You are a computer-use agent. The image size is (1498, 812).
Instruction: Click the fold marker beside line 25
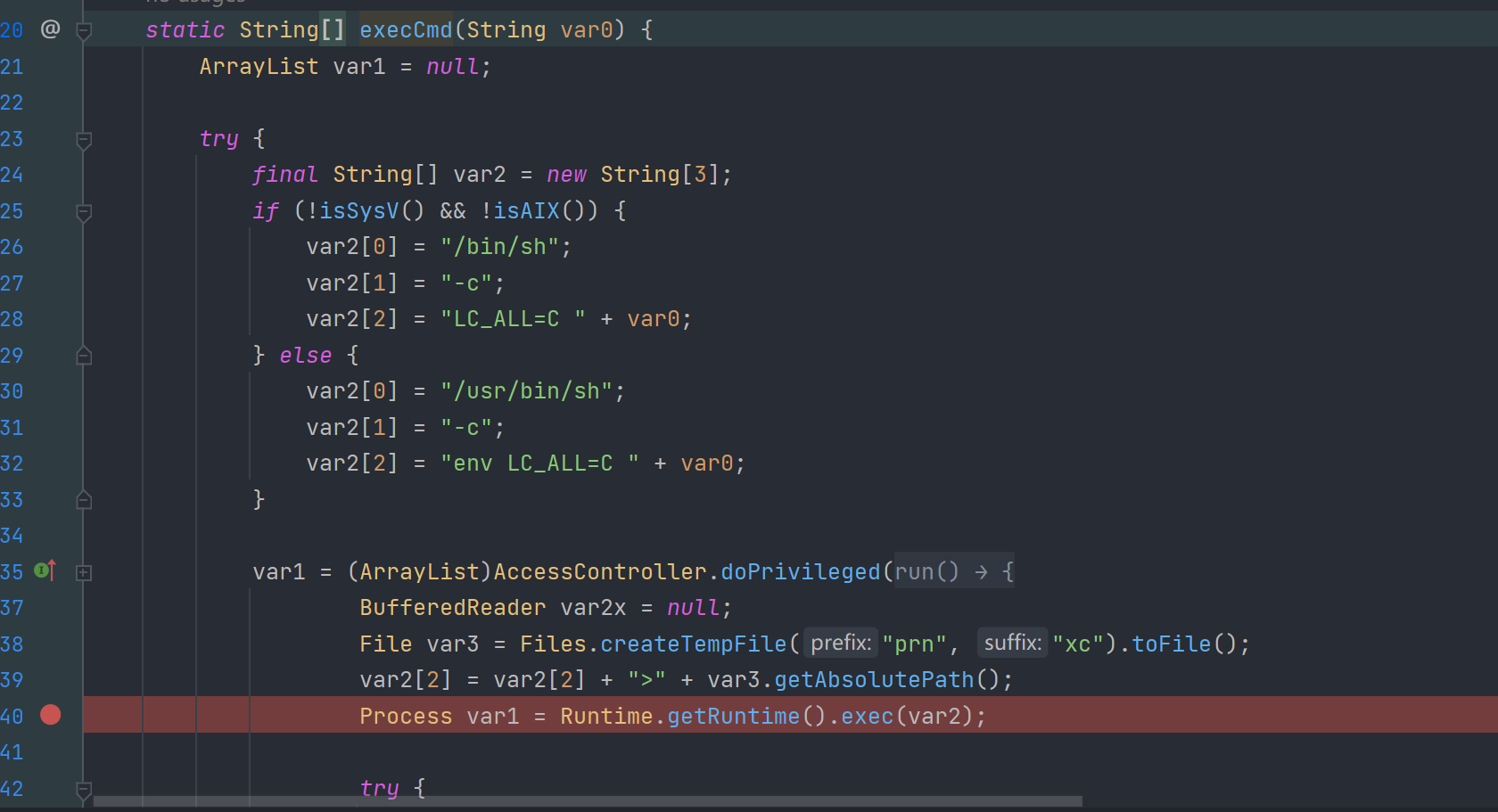[83, 212]
